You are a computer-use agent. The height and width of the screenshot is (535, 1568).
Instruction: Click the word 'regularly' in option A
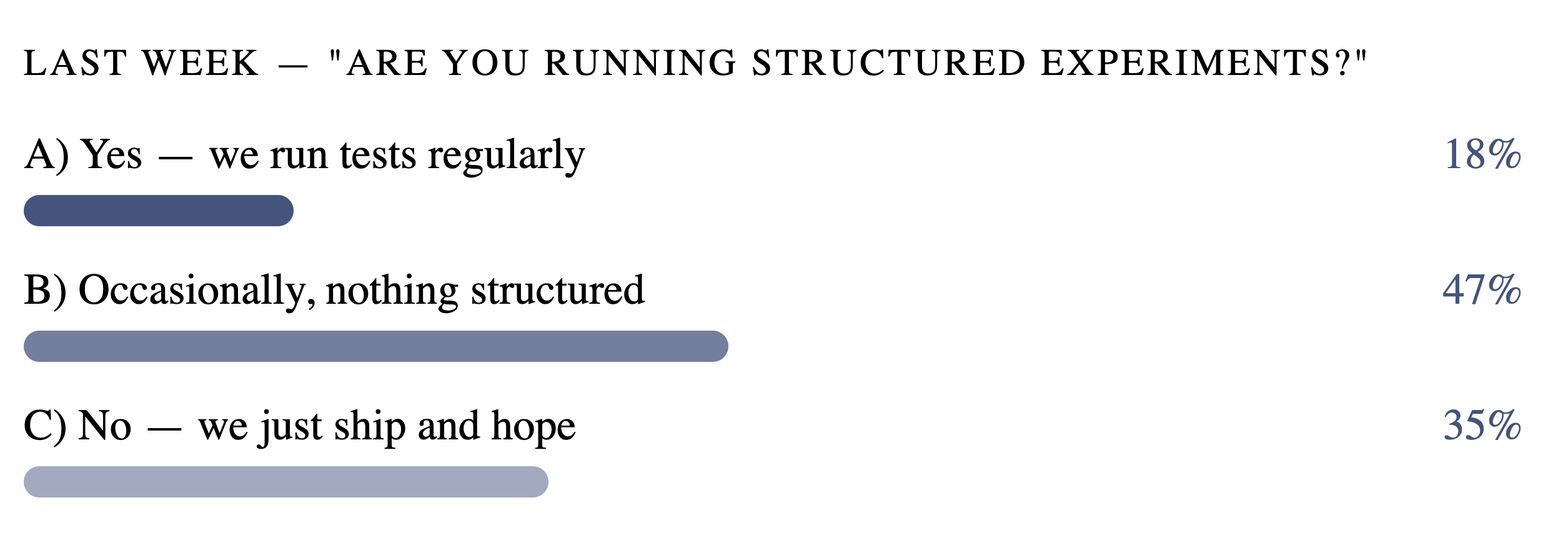pos(507,156)
